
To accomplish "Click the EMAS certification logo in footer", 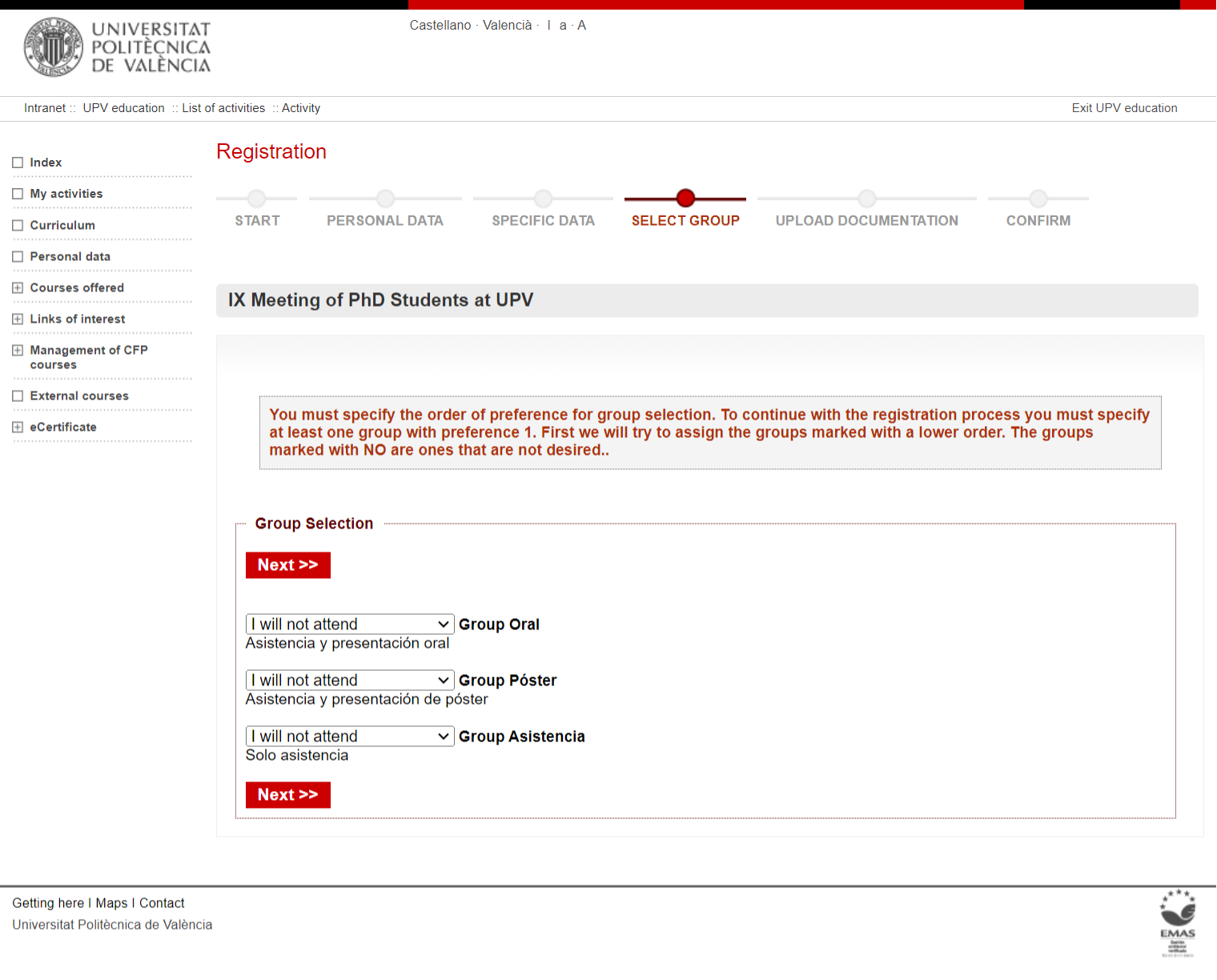I will click(x=1177, y=923).
